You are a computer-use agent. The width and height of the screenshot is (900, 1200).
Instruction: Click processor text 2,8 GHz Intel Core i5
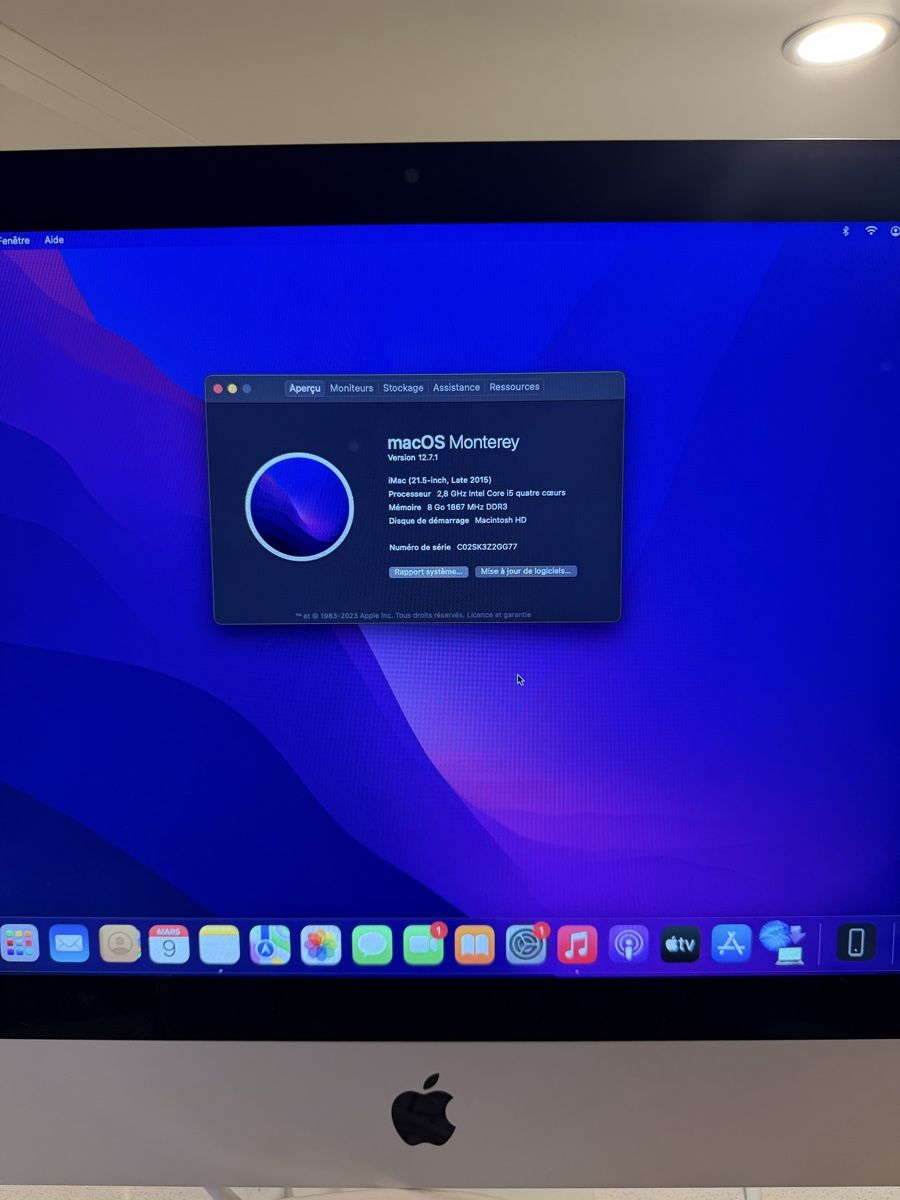pyautogui.click(x=501, y=493)
